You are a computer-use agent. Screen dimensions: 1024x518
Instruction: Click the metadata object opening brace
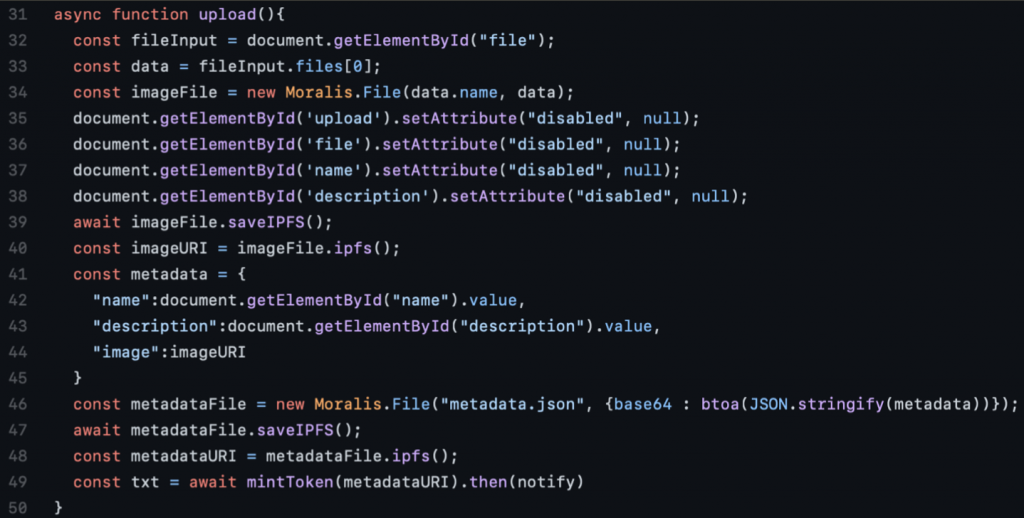coord(242,274)
